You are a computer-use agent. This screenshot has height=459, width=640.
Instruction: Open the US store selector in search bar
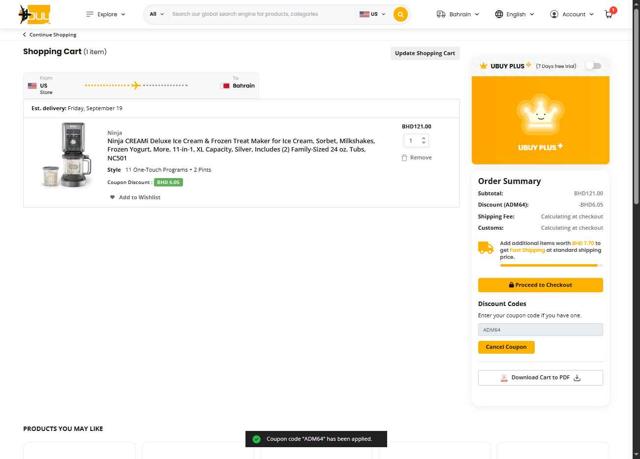click(x=372, y=14)
